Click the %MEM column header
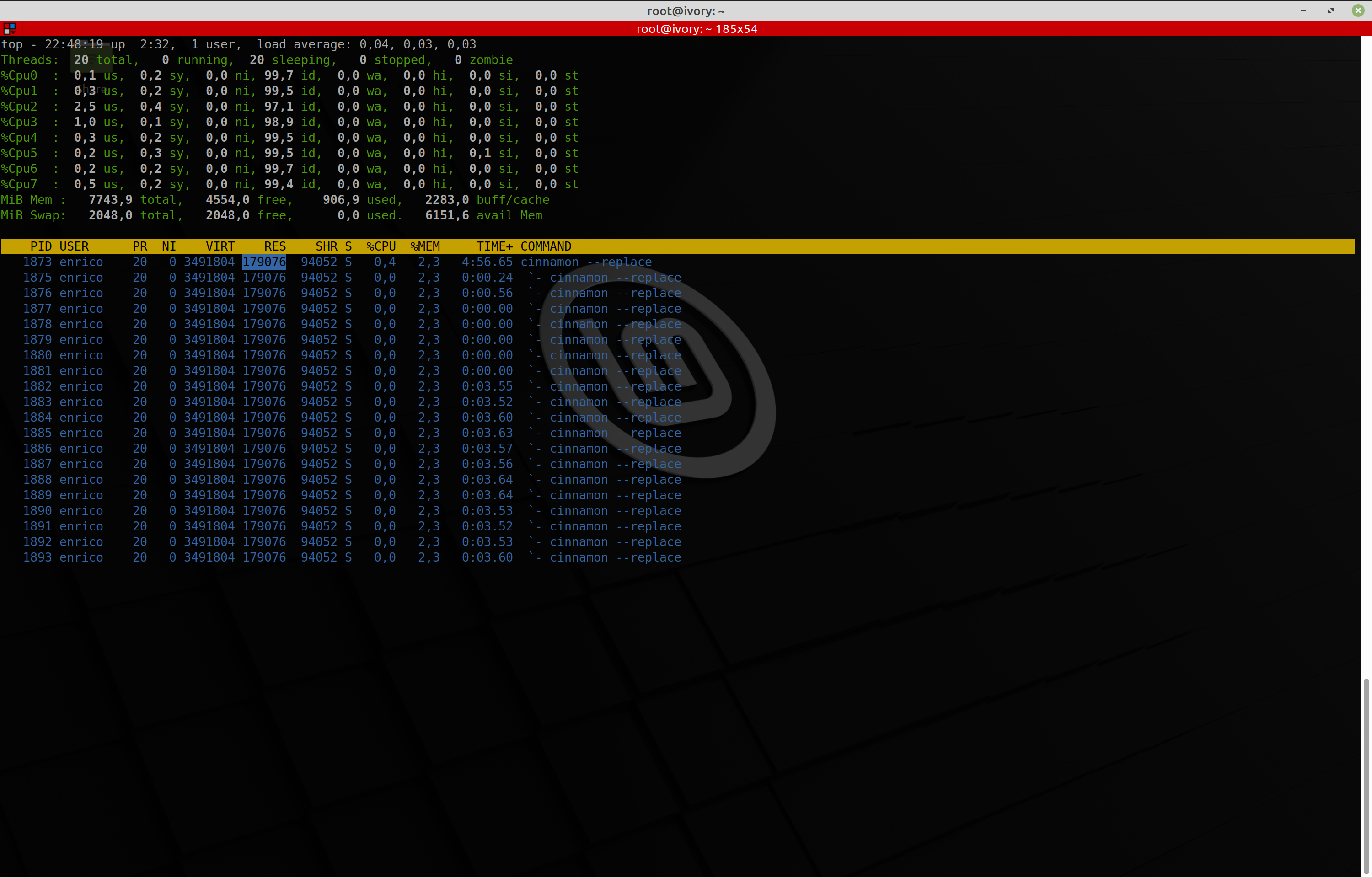 point(425,246)
